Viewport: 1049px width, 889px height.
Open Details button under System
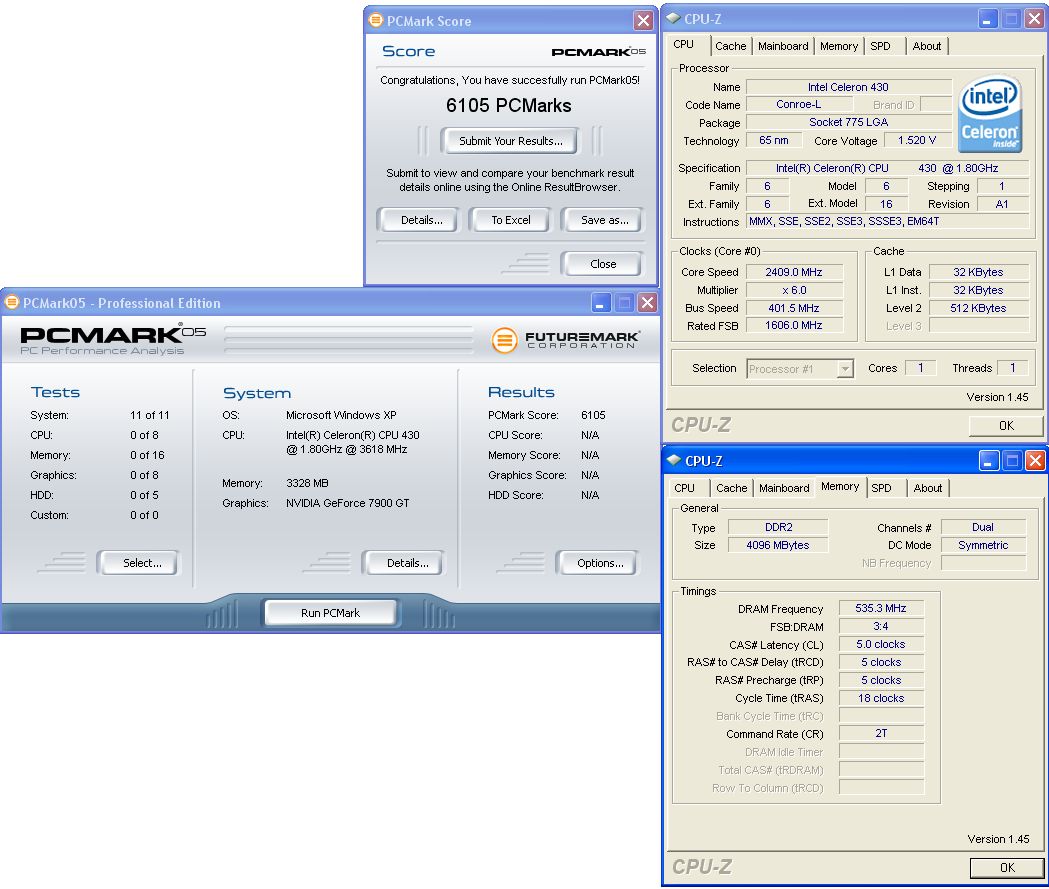(407, 563)
